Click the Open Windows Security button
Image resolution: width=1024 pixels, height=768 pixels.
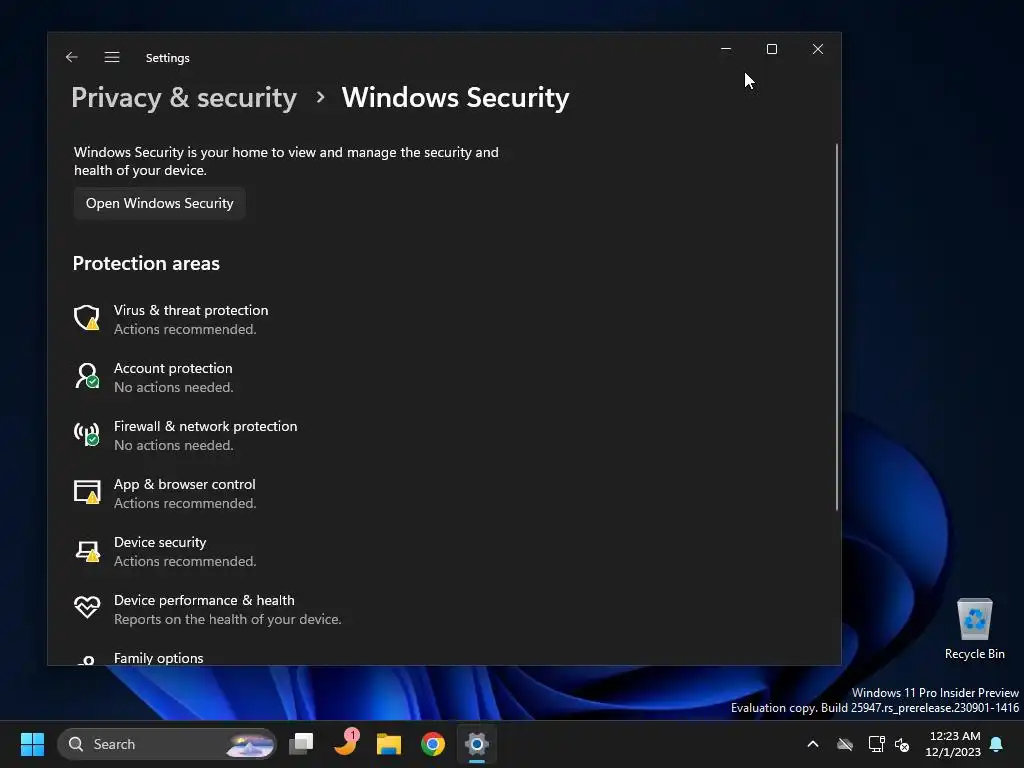(x=159, y=203)
